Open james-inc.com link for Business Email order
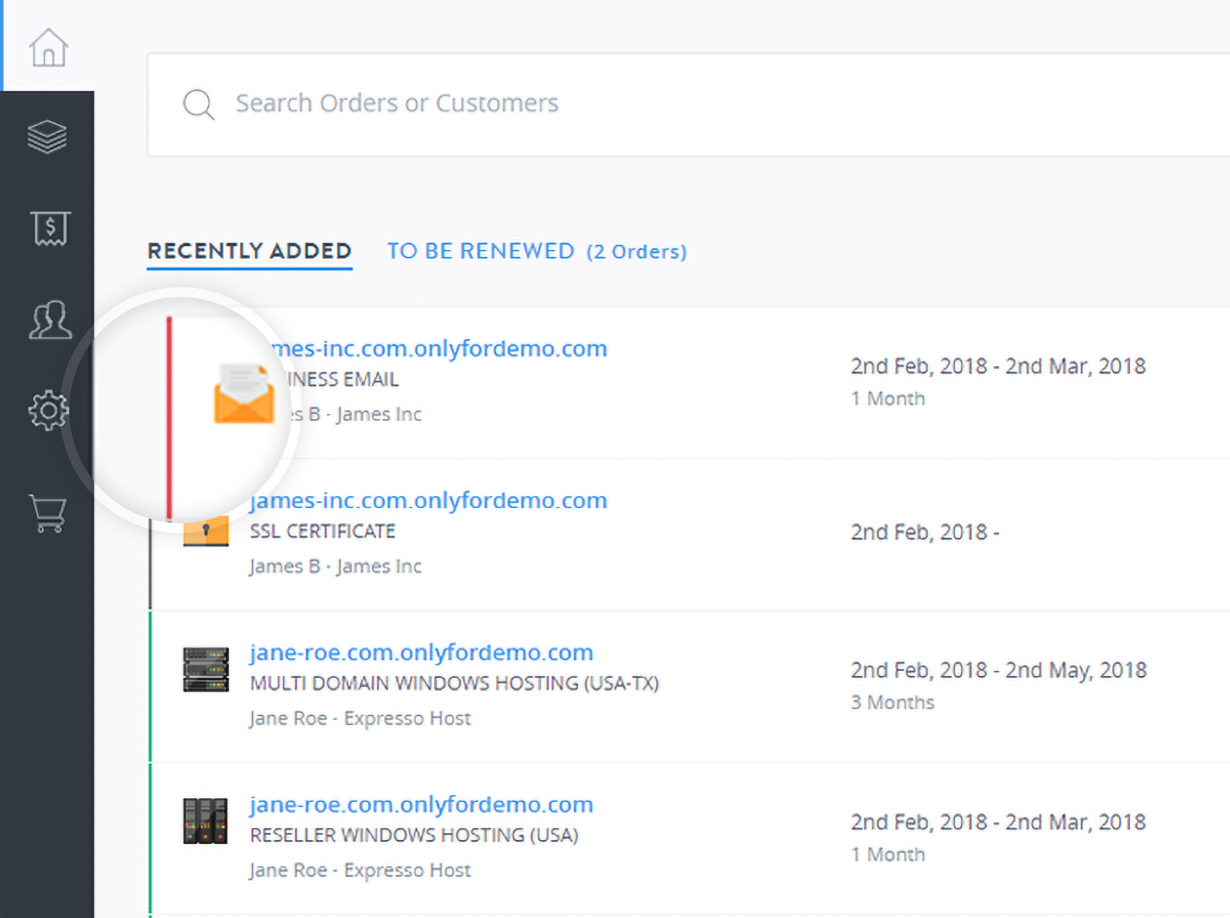This screenshot has width=1230, height=918. 440,348
